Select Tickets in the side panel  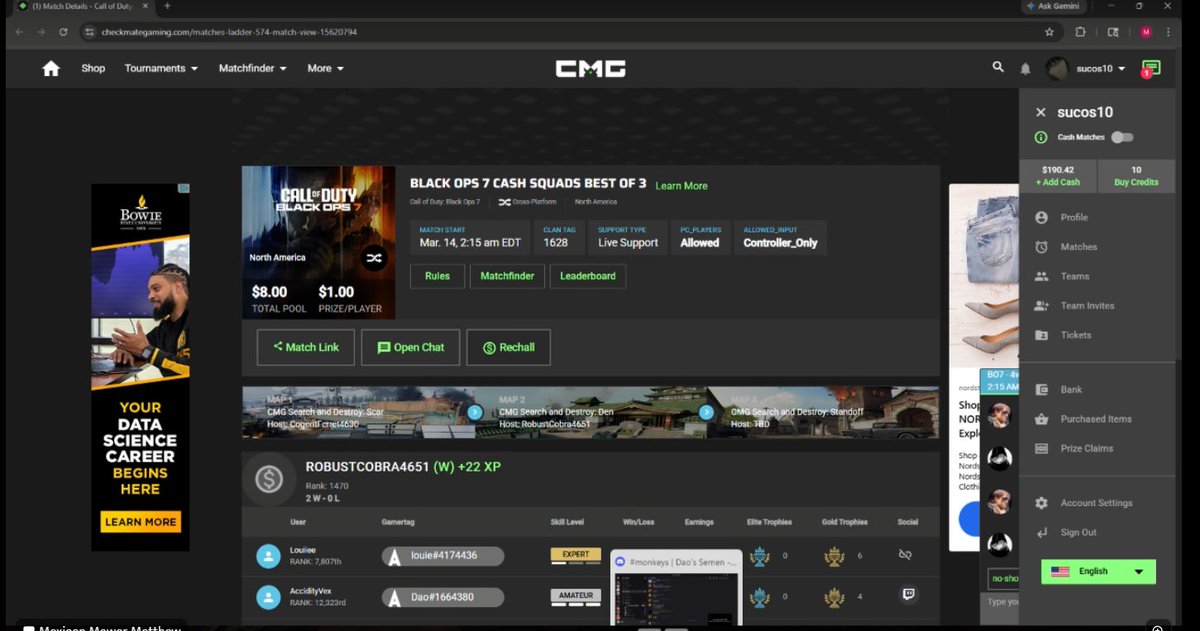coord(1076,335)
